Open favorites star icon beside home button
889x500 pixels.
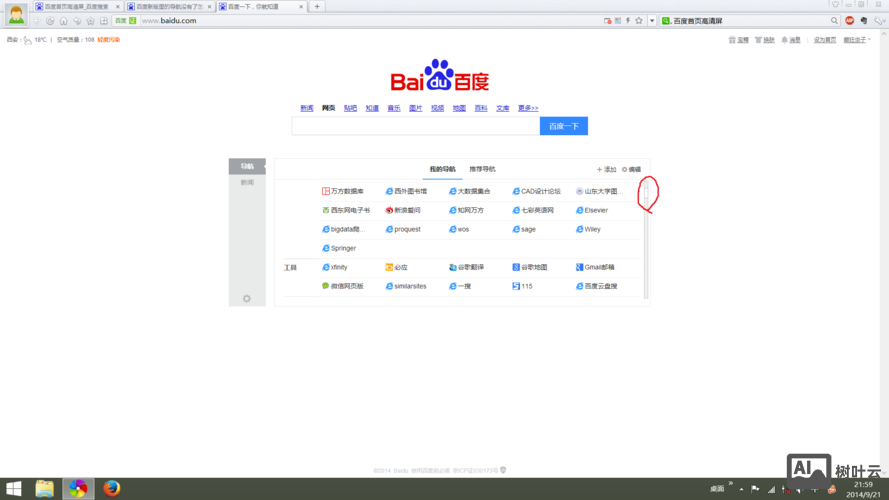[90, 21]
